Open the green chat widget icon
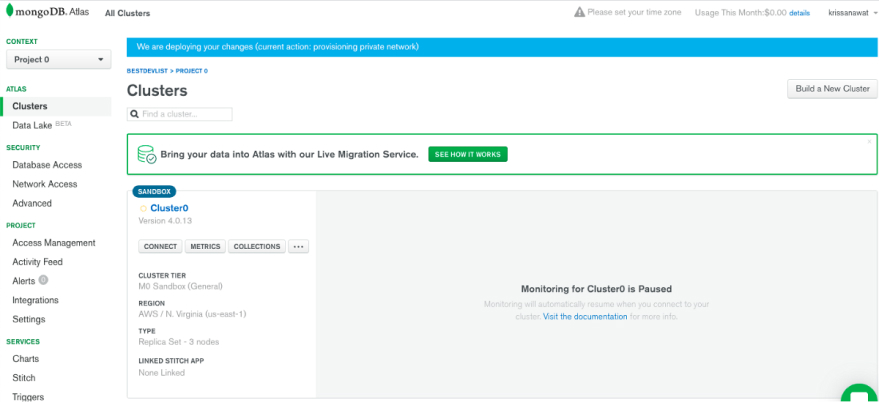879x402 pixels. (x=861, y=392)
